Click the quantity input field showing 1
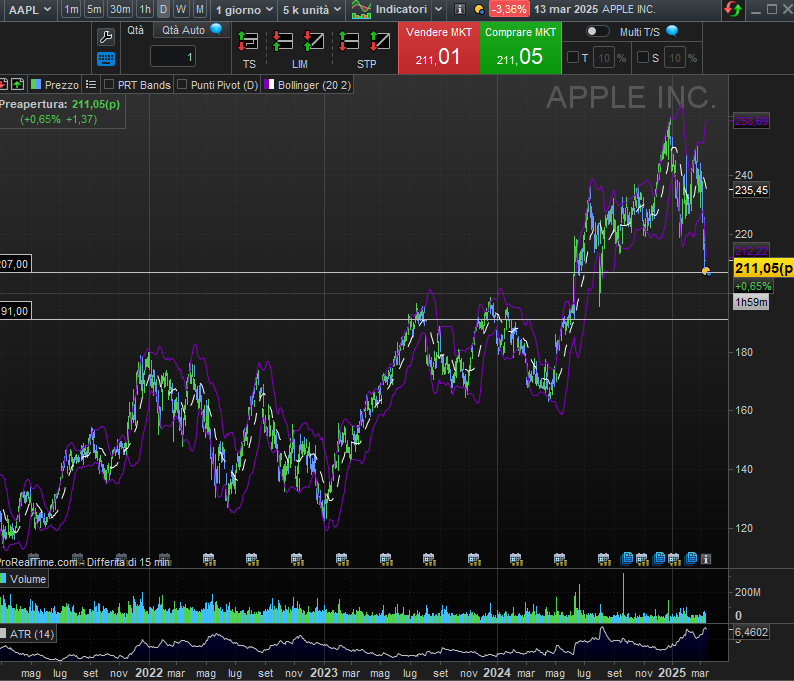This screenshot has height=681, width=794. click(173, 57)
